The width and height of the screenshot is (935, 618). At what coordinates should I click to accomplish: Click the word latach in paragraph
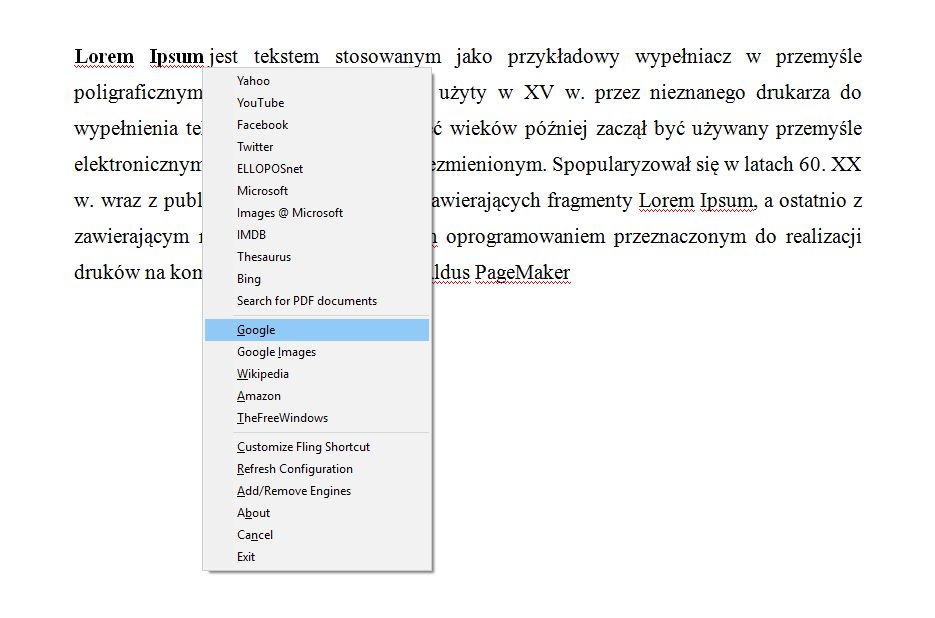[x=767, y=165]
